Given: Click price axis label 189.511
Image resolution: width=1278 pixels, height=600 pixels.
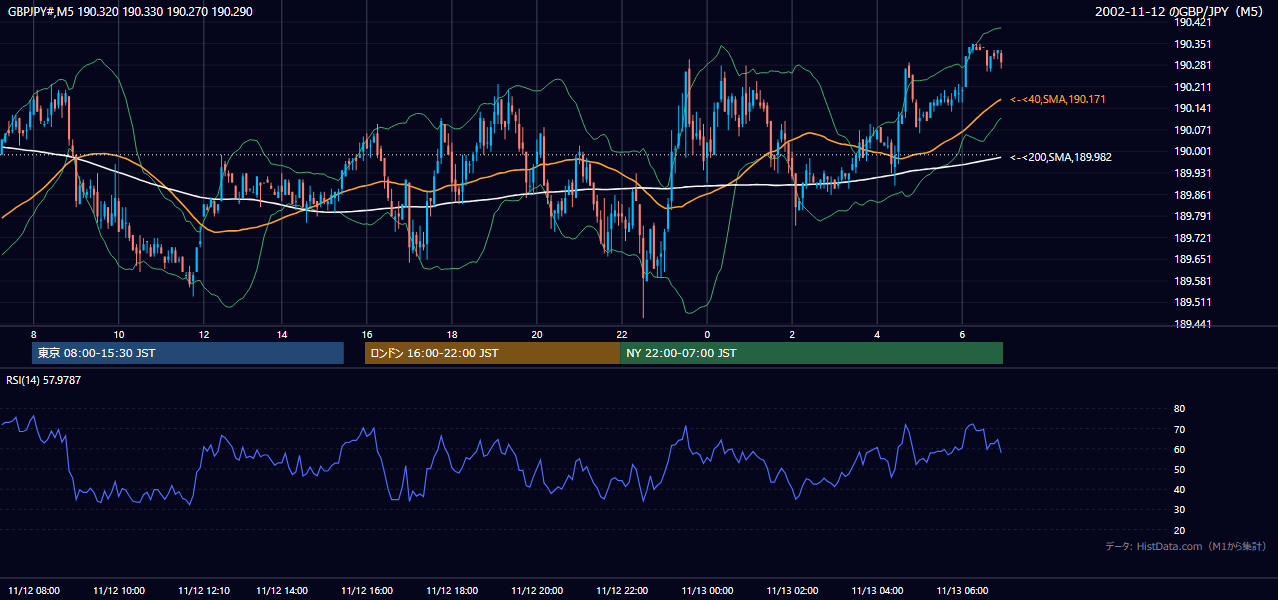Looking at the screenshot, I should coord(1192,302).
